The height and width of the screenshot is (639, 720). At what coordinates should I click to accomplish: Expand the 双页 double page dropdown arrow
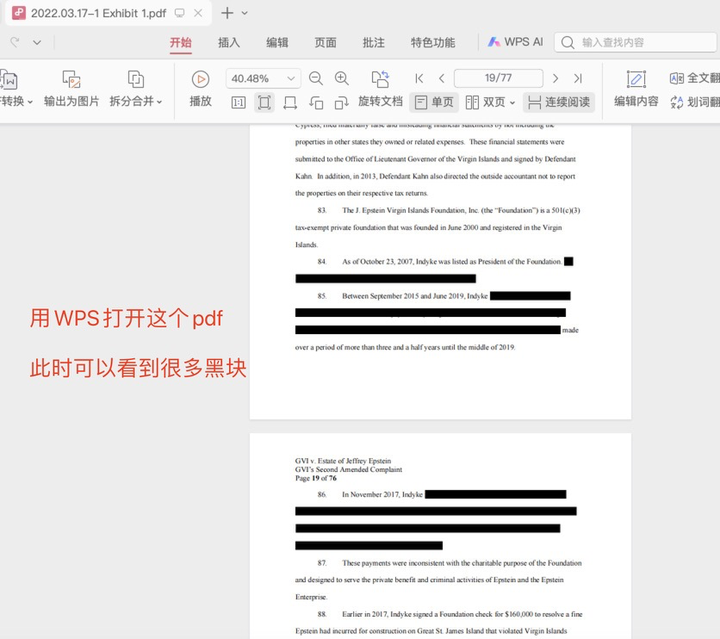[513, 102]
